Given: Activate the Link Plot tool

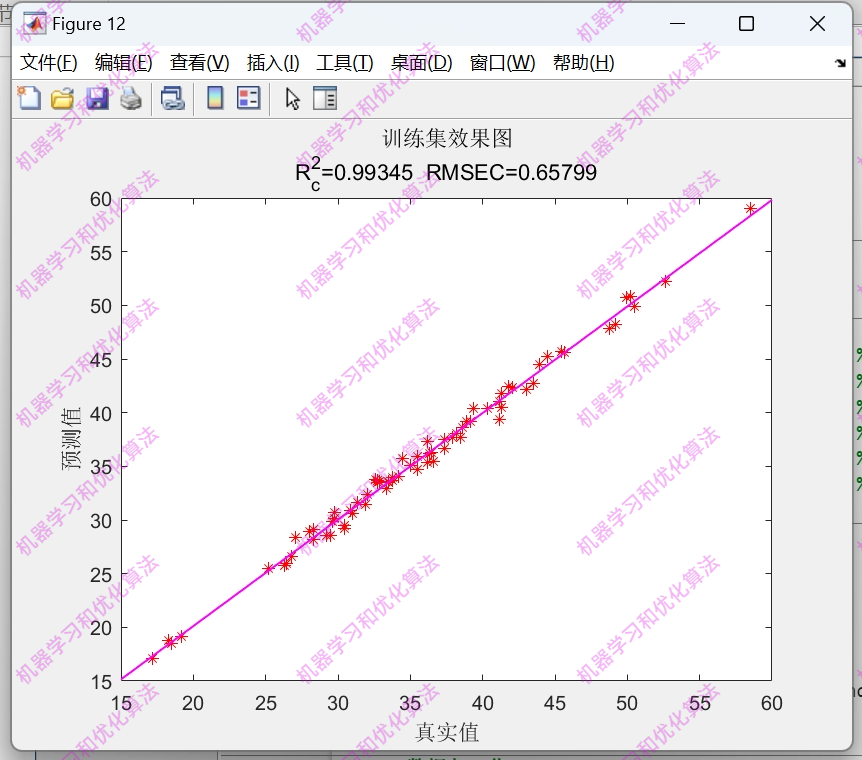Looking at the screenshot, I should [171, 97].
